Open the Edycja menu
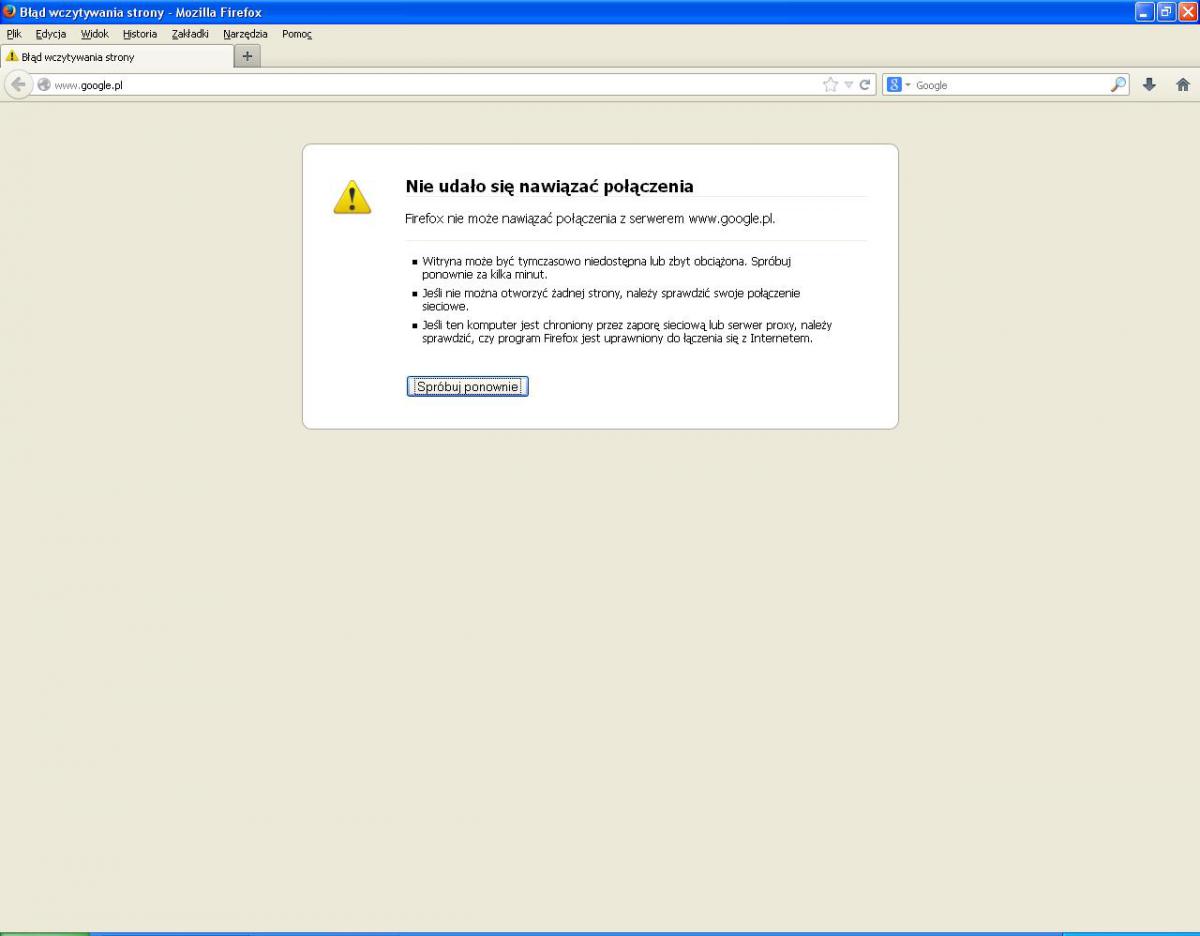The width and height of the screenshot is (1200, 936). (51, 34)
